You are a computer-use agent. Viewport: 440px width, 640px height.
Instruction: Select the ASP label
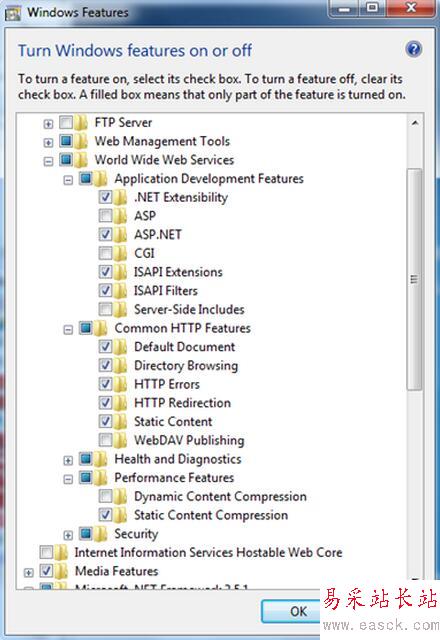145,216
